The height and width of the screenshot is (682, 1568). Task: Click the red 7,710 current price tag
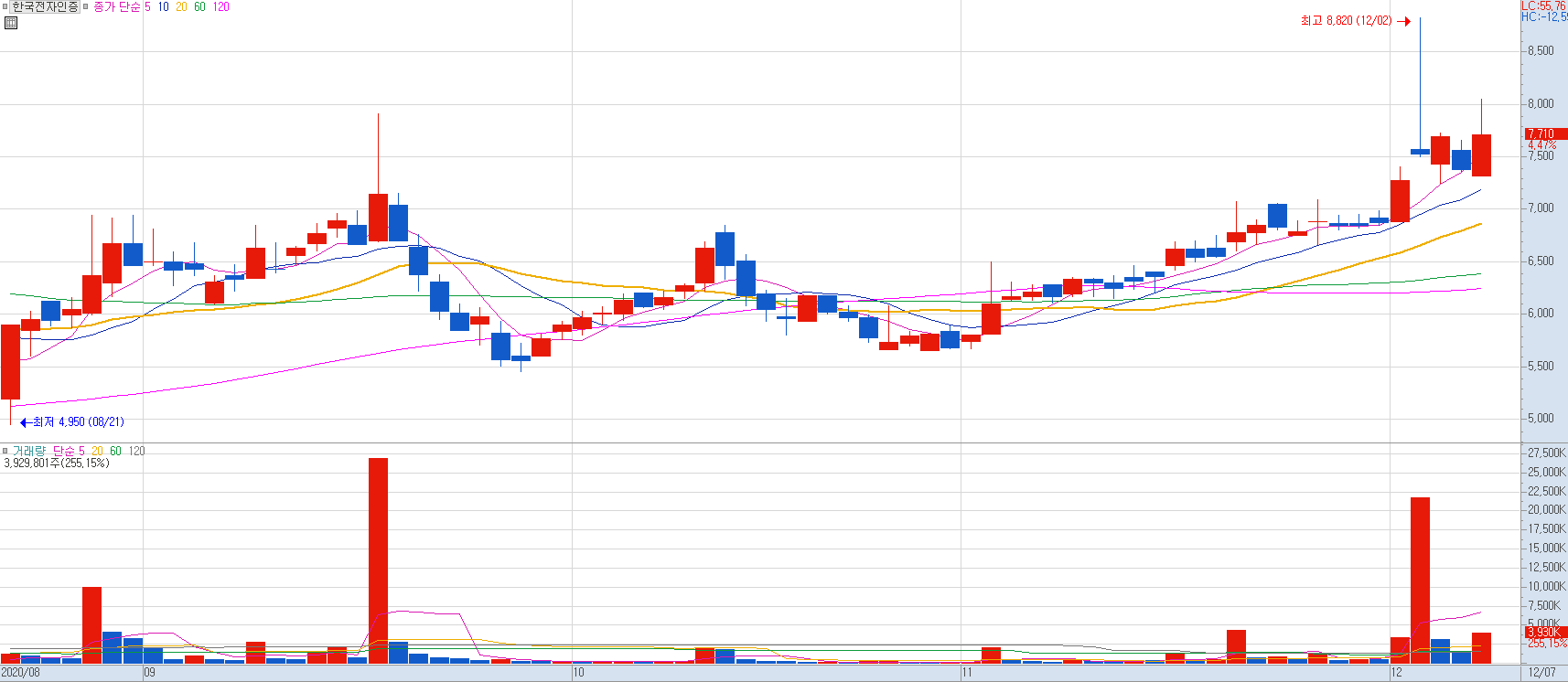point(1545,134)
